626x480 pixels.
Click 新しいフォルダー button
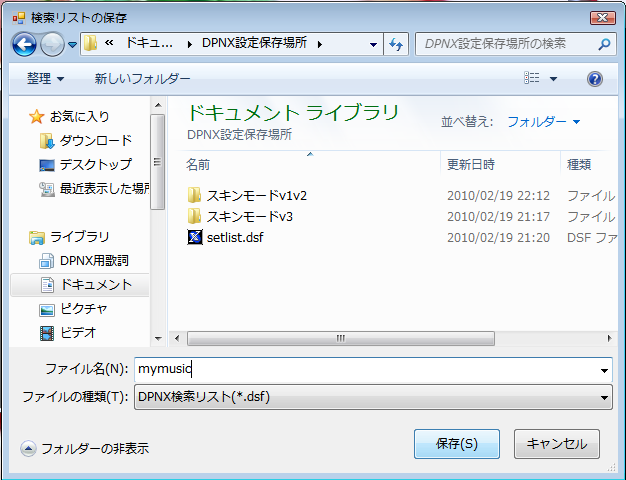(142, 79)
